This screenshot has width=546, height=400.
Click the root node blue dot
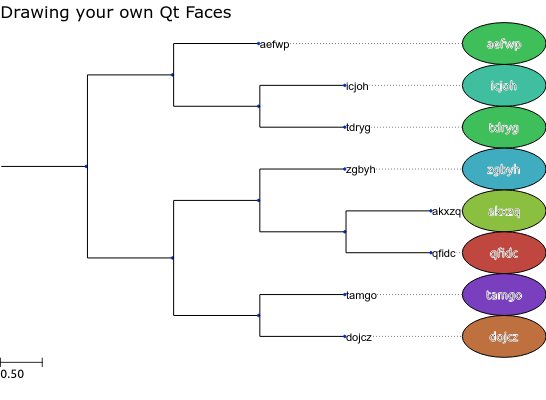tap(86, 166)
